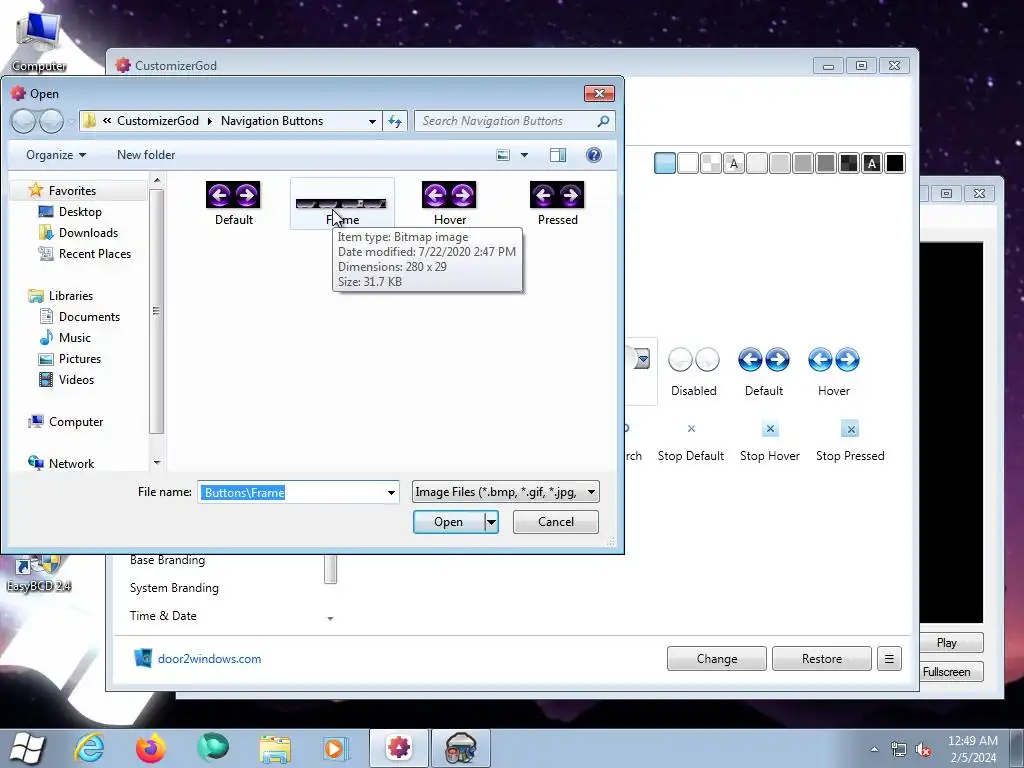Select the Disabled navigation buttons resource

[x=694, y=371]
